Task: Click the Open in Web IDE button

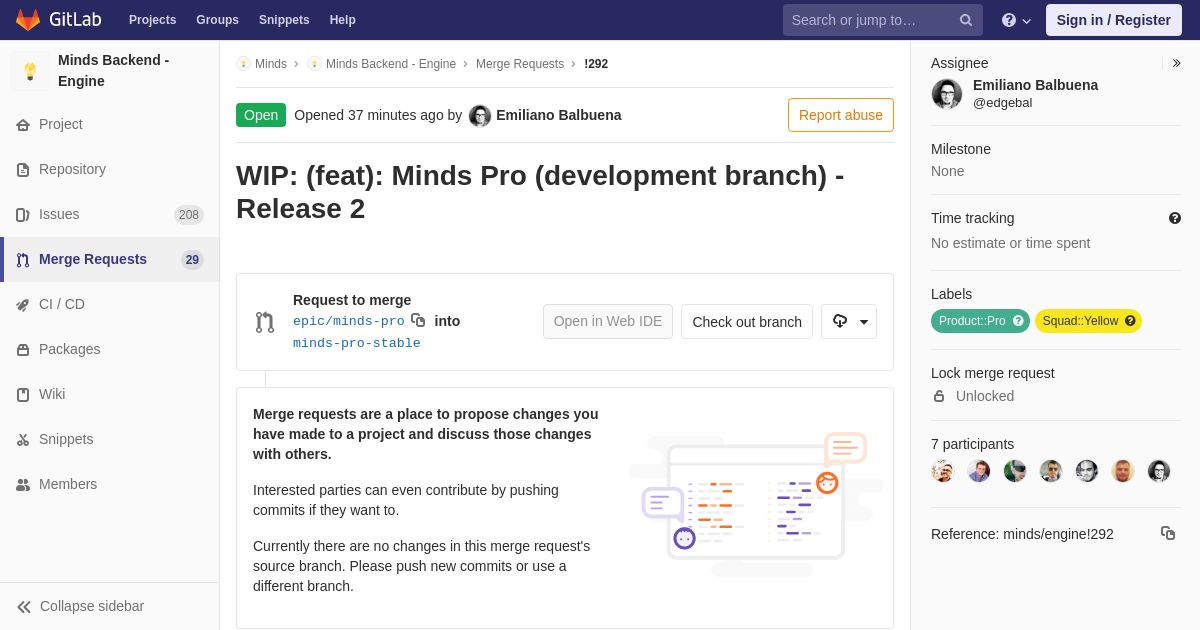Action: 608,322
